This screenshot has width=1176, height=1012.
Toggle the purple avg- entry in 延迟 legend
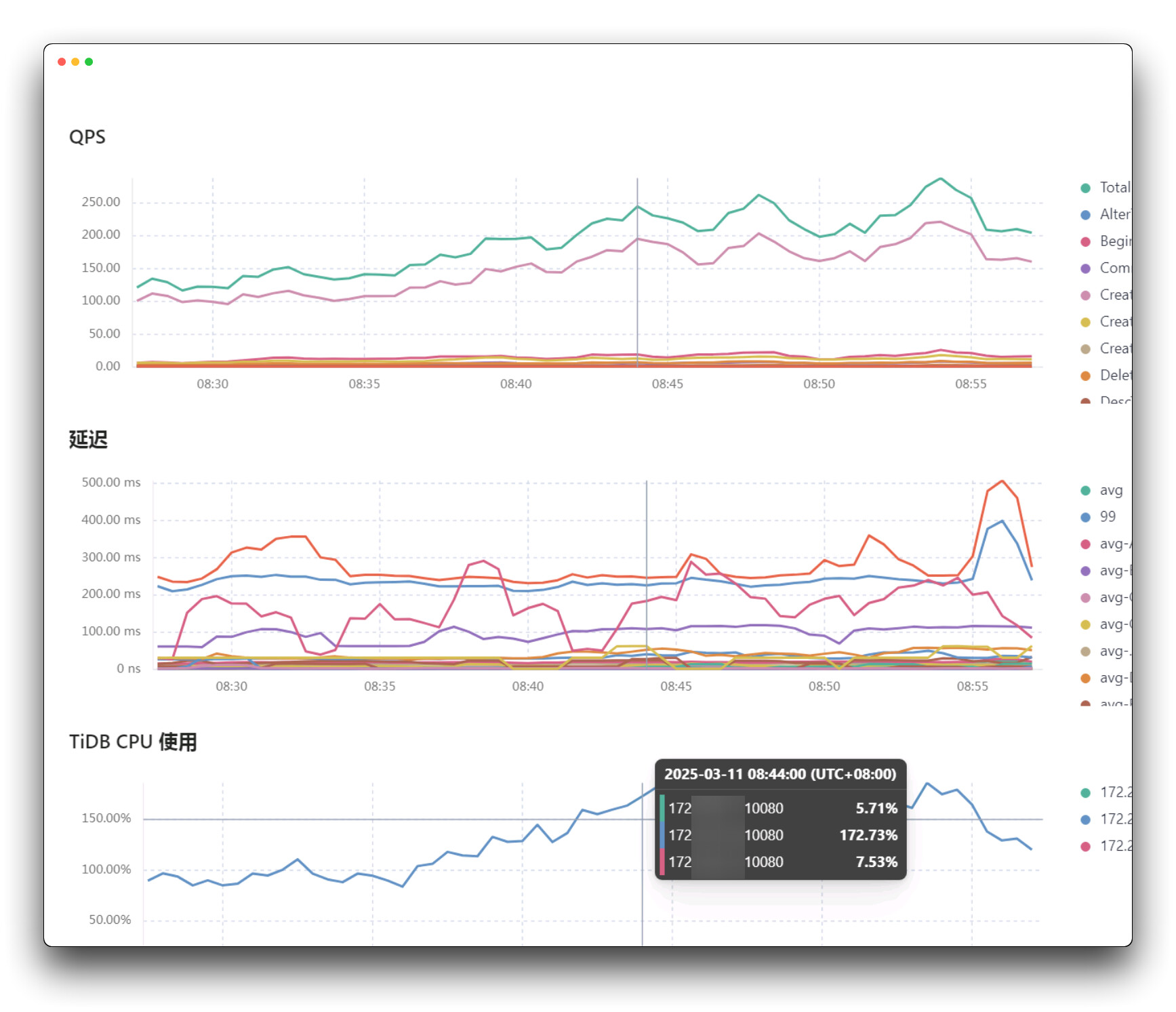(1106, 571)
